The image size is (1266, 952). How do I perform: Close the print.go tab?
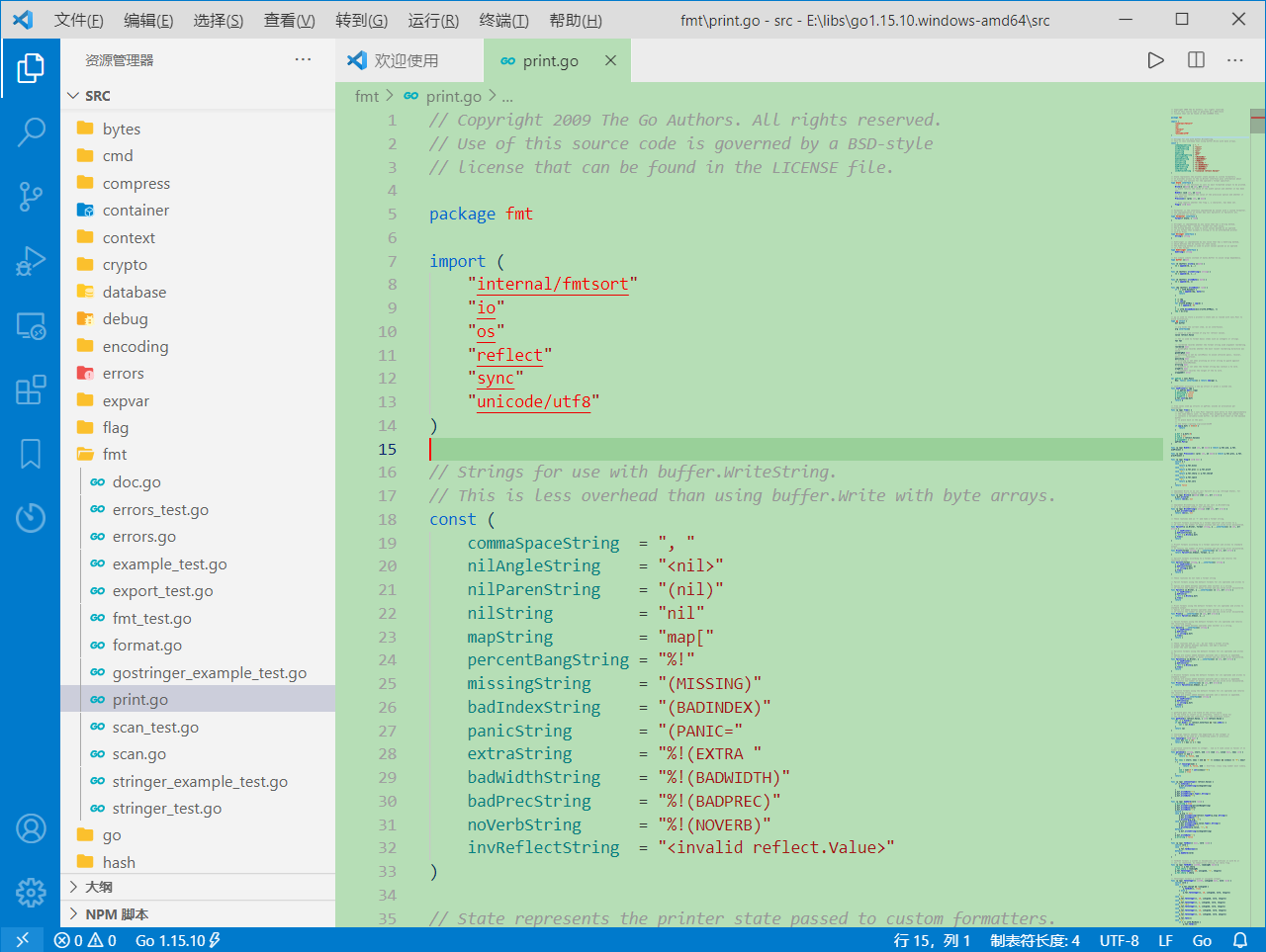(610, 60)
